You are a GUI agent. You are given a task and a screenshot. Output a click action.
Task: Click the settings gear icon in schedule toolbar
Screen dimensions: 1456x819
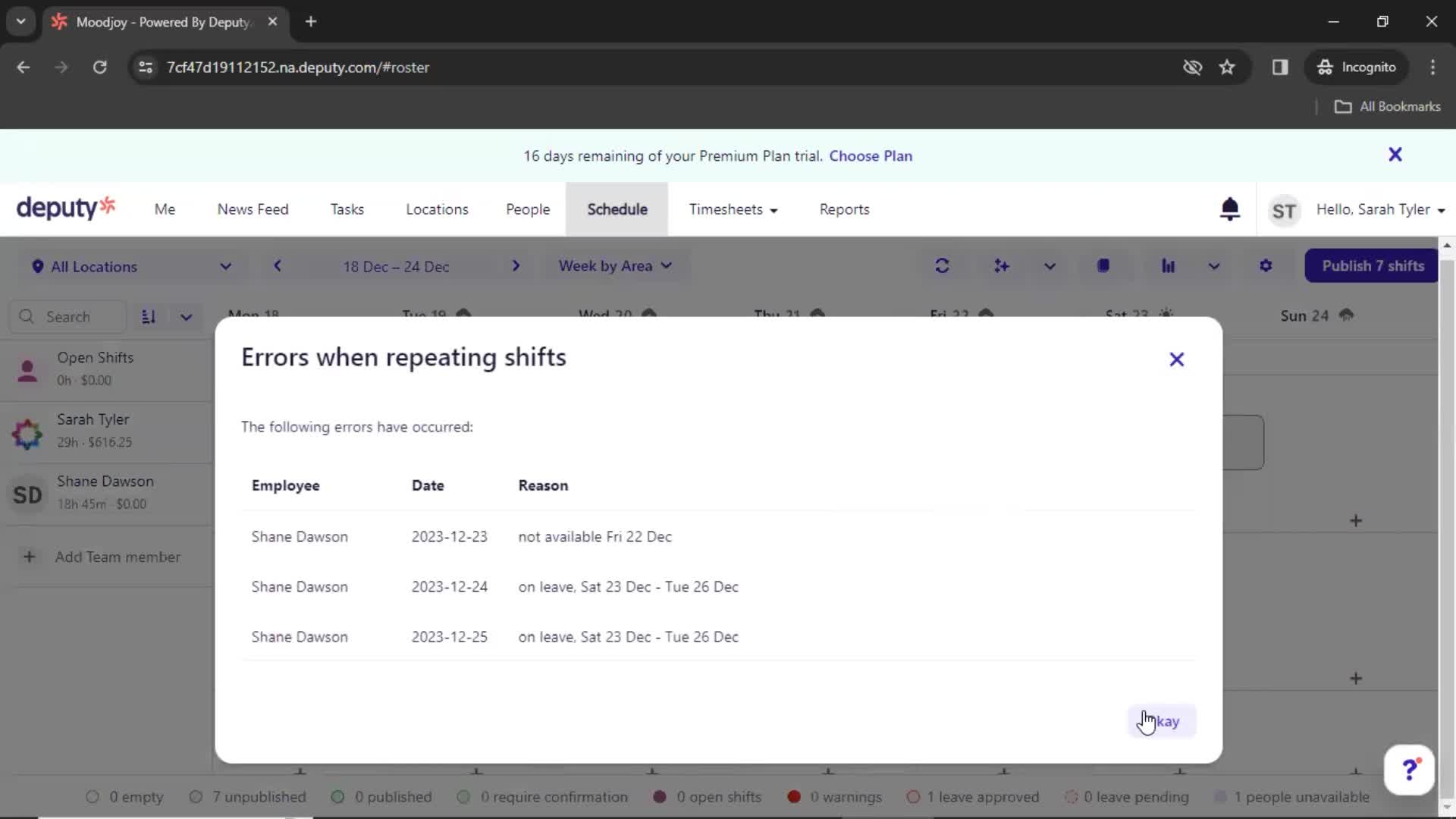pos(1265,265)
